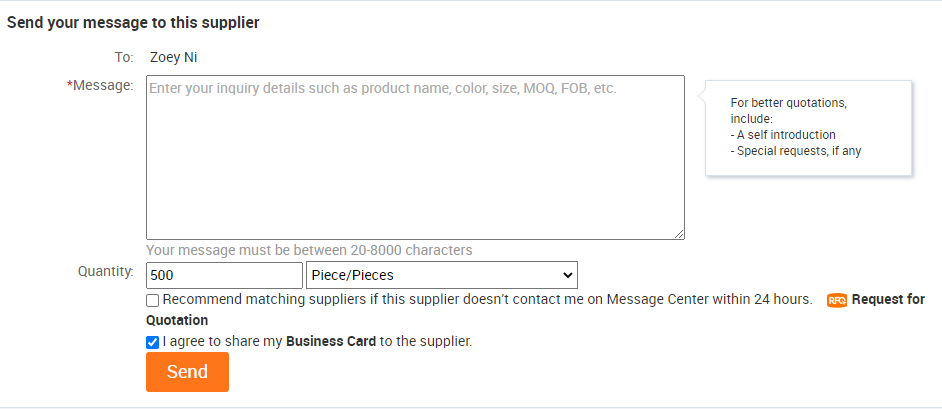Click the 'I agree to share my' label text

[223, 341]
